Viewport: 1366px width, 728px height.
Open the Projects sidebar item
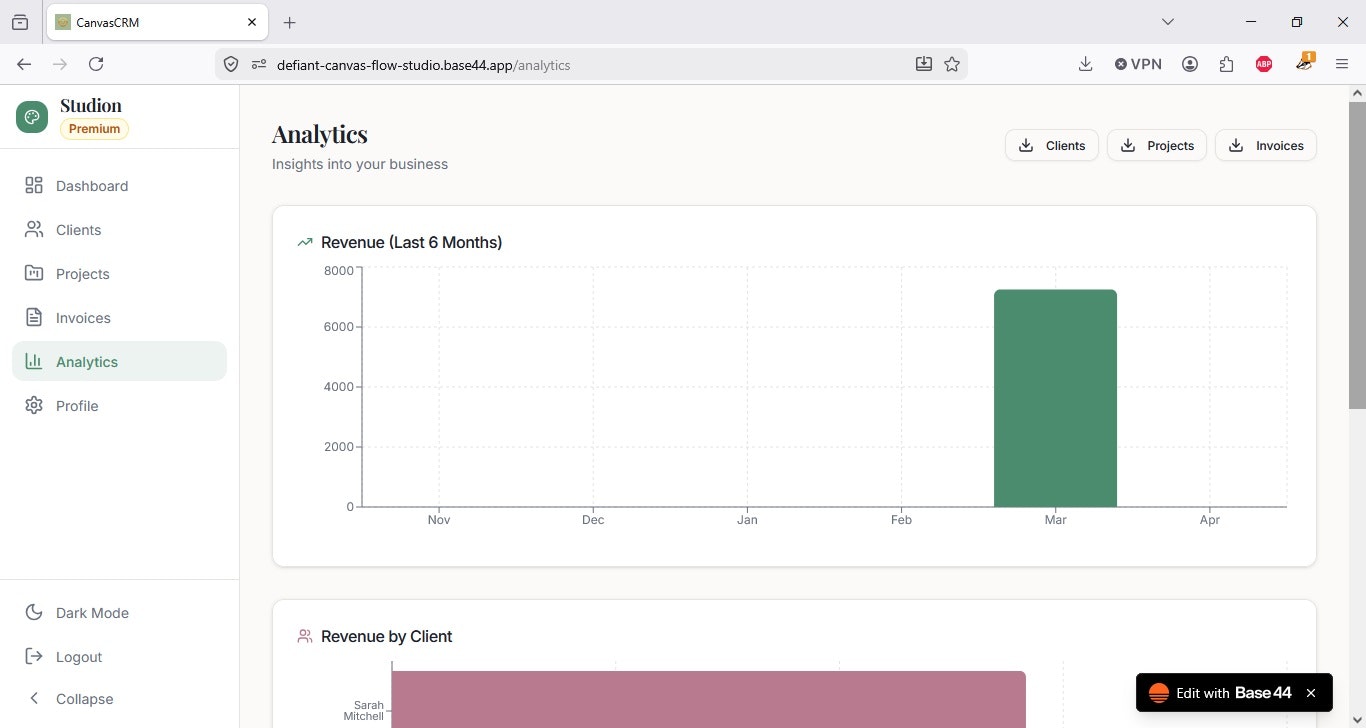[119, 274]
